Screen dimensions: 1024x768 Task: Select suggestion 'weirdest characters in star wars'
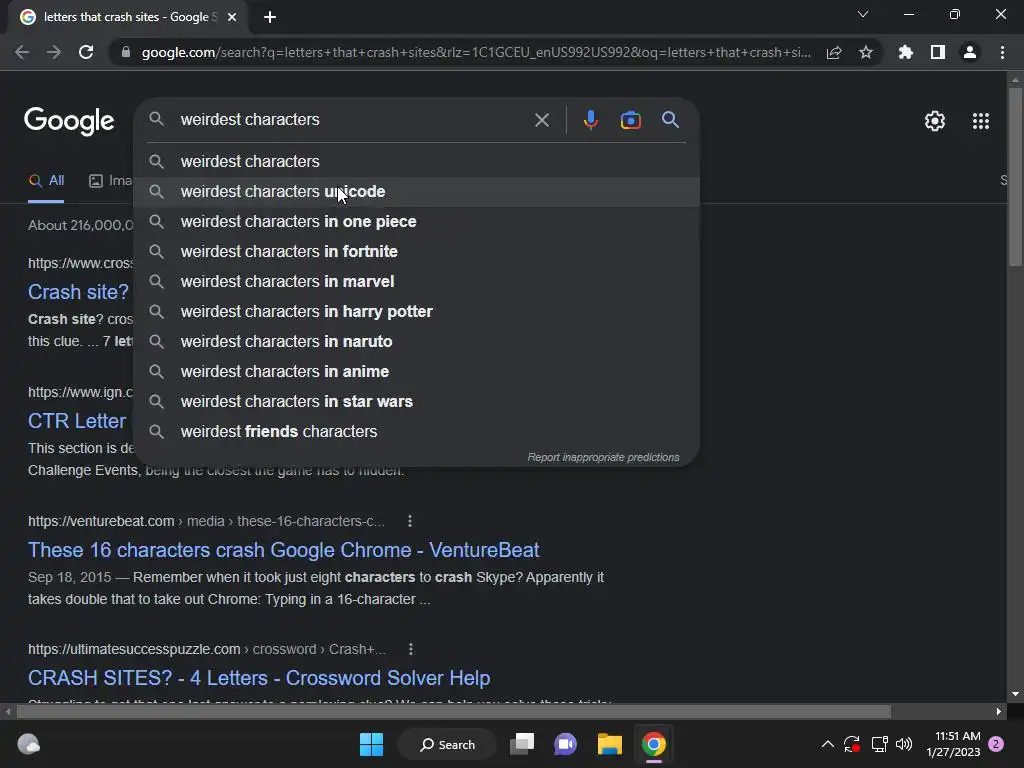pyautogui.click(x=417, y=402)
